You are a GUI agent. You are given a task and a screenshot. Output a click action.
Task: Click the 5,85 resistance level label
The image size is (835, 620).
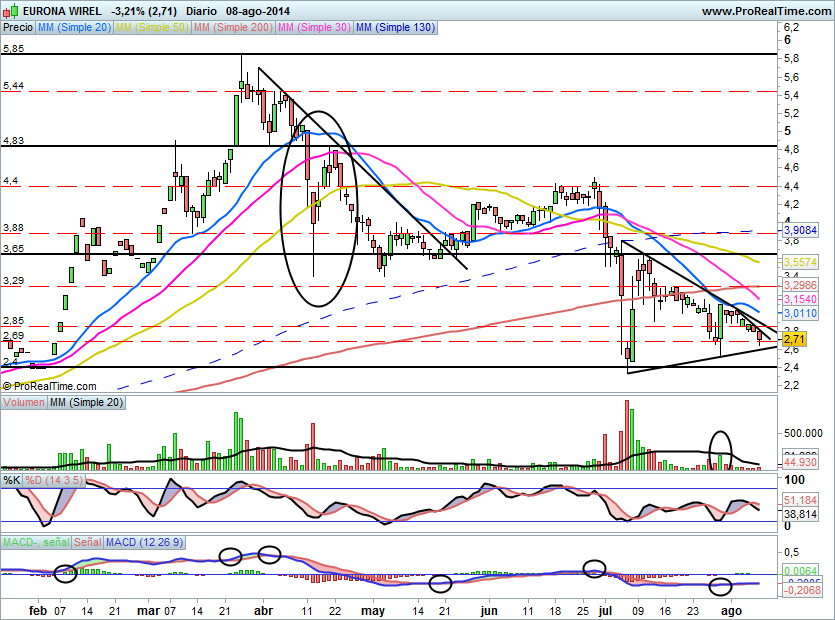click(13, 48)
